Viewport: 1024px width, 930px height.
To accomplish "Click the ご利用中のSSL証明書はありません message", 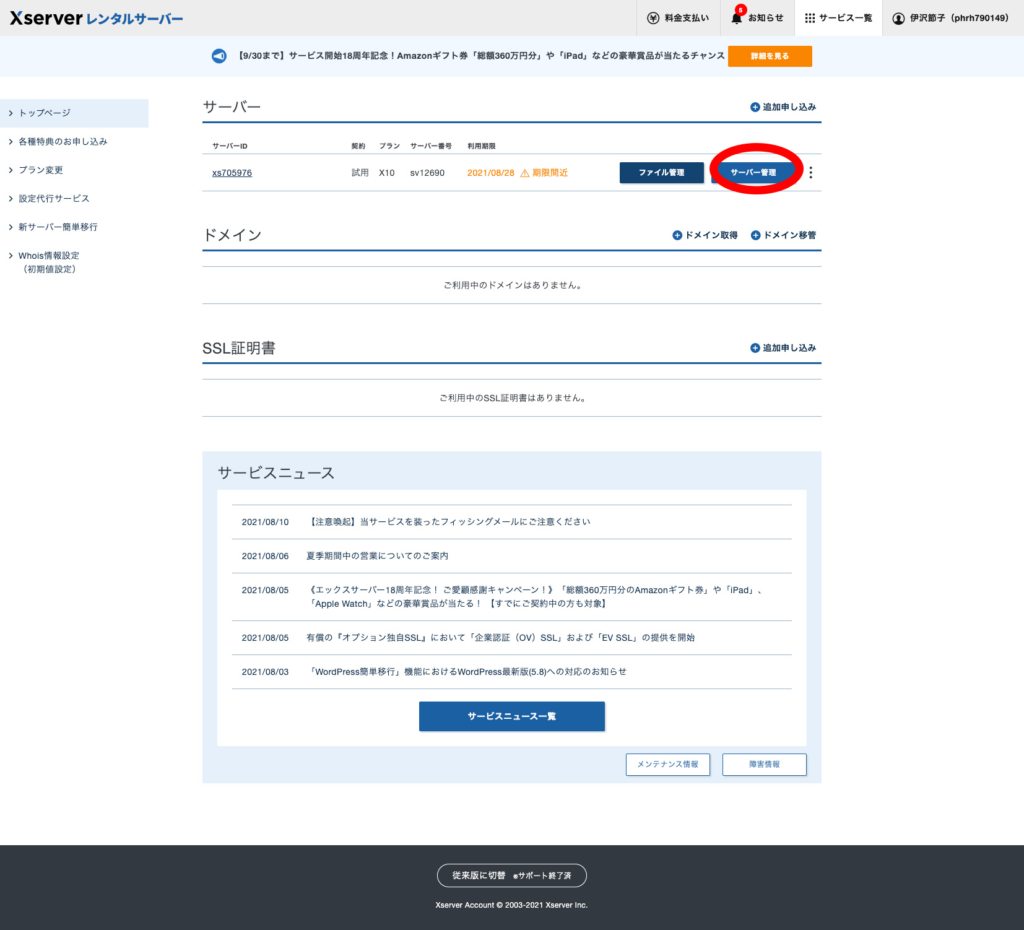I will click(x=512, y=398).
